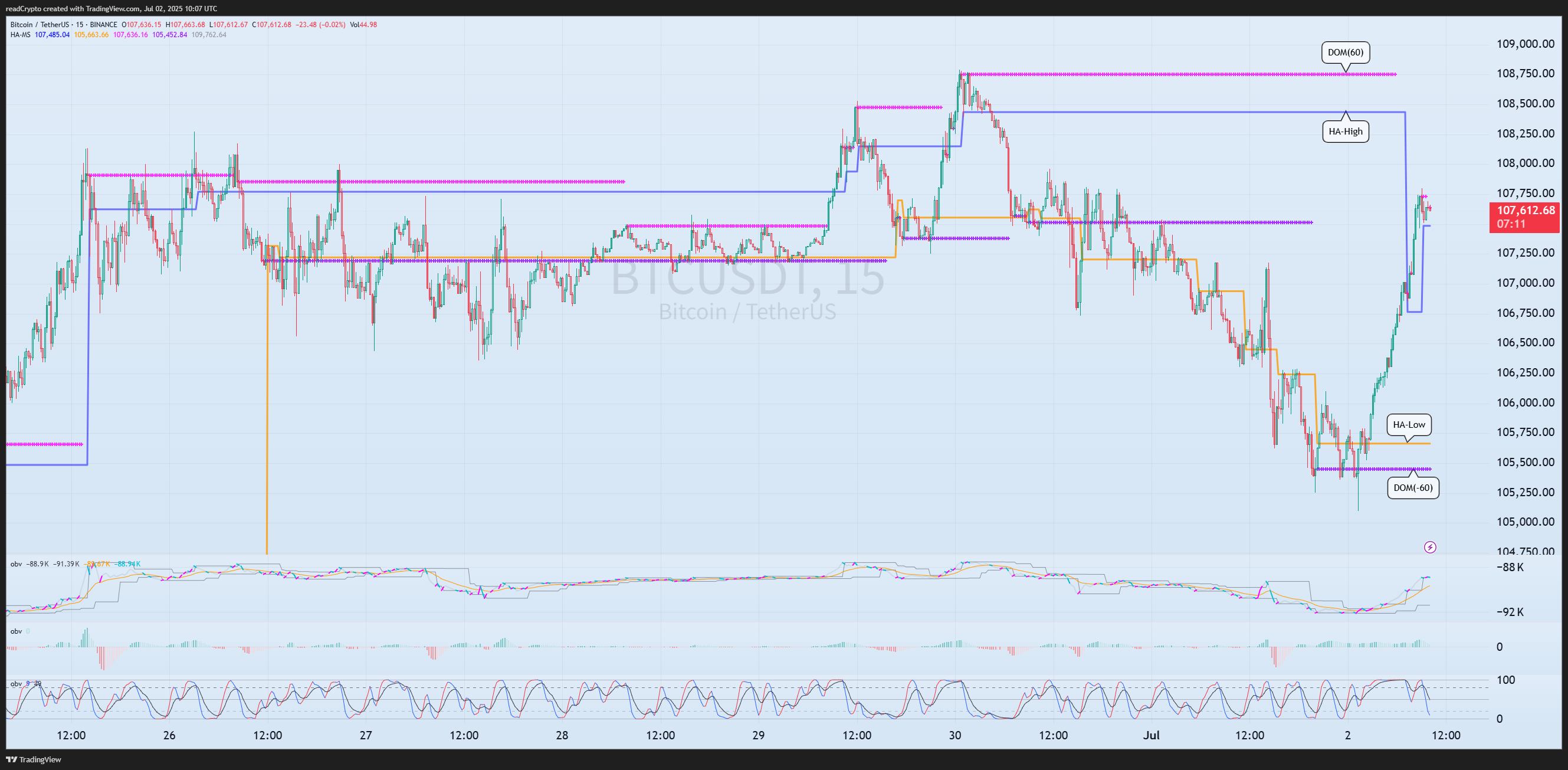Screen dimensions: 1568x770
Task: Click the 105,250.00 price axis label
Action: pyautogui.click(x=1526, y=492)
